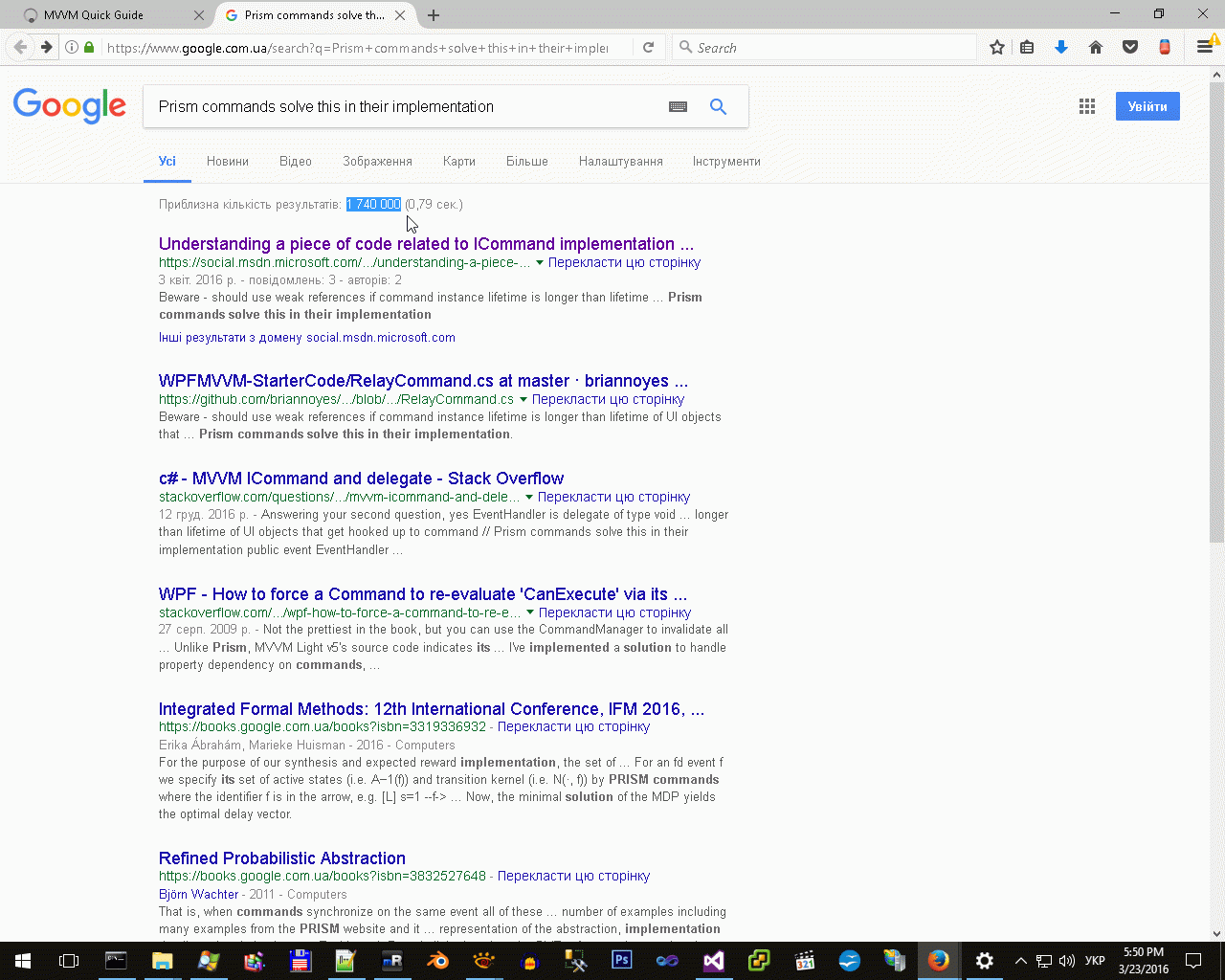1225x980 pixels.
Task: Click the scrollbar down arrow
Action: point(1217,934)
